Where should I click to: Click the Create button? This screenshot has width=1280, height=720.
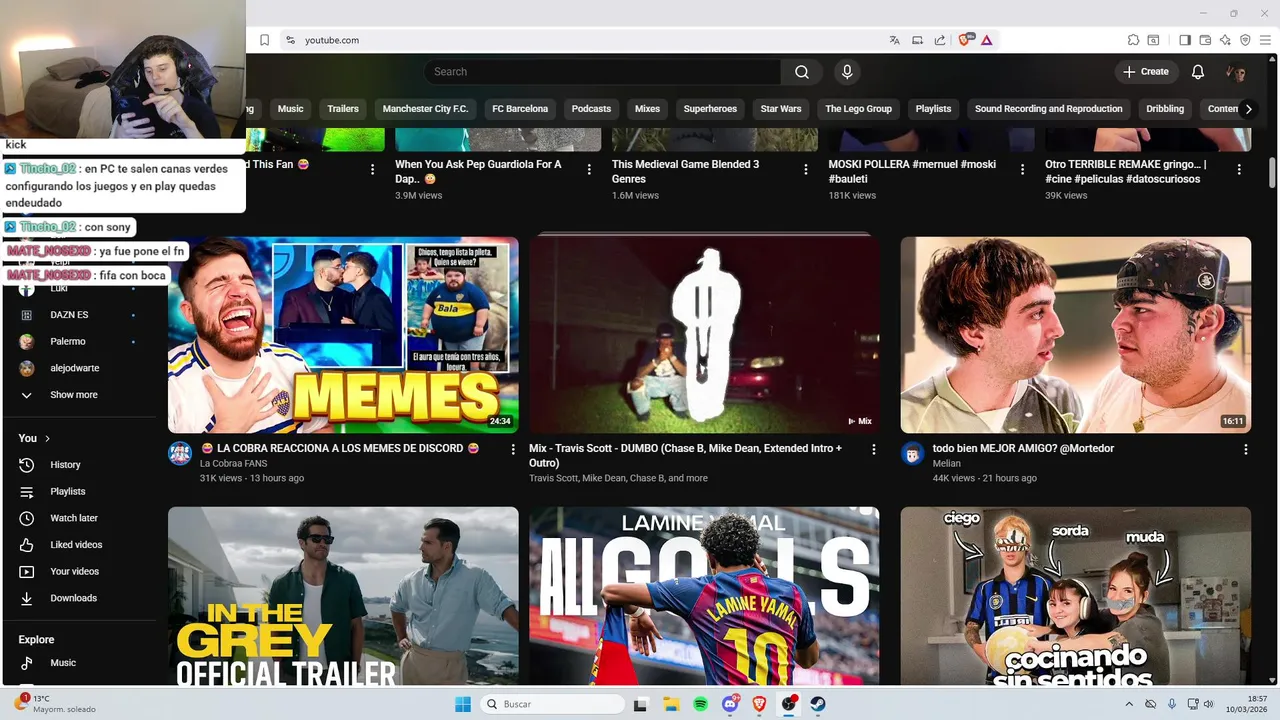coord(1146,72)
